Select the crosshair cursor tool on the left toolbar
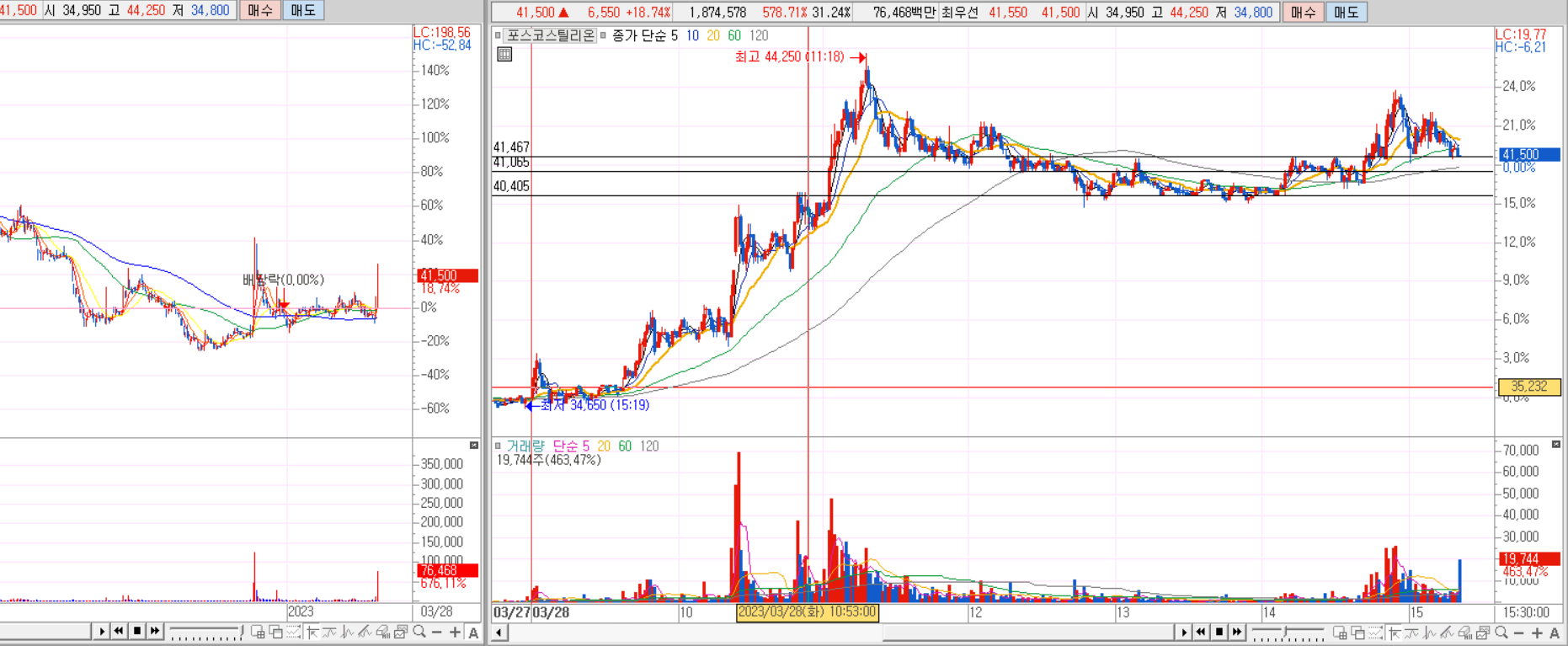The image size is (1568, 646). tap(312, 632)
